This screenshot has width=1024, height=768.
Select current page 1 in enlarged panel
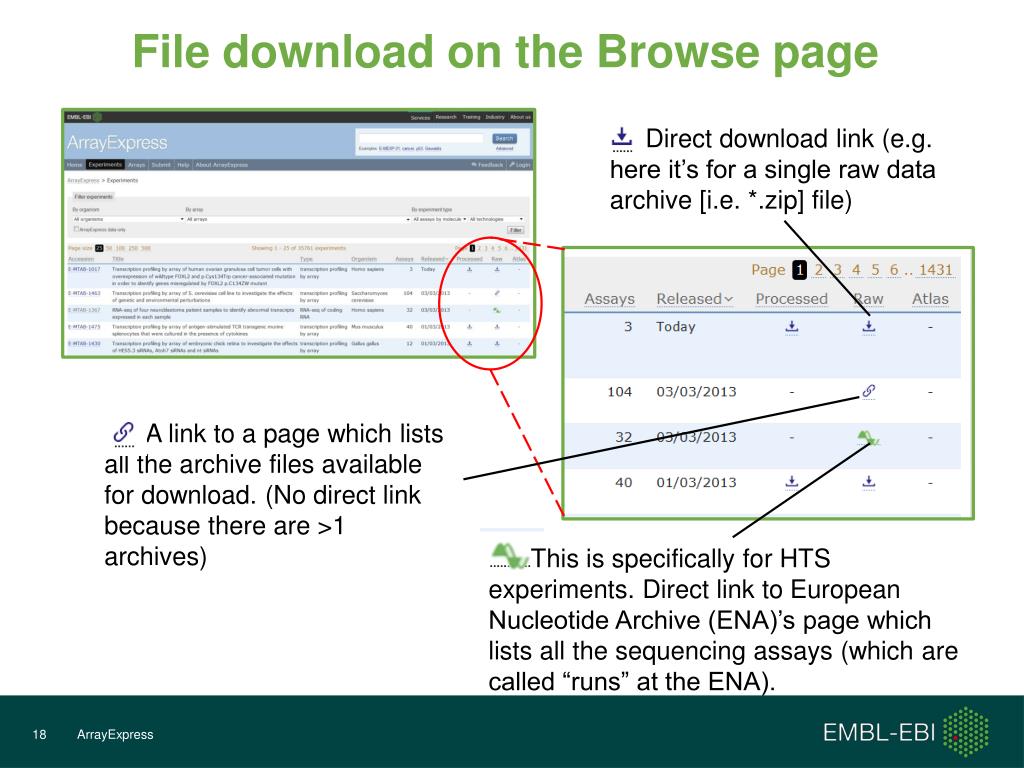(x=799, y=270)
